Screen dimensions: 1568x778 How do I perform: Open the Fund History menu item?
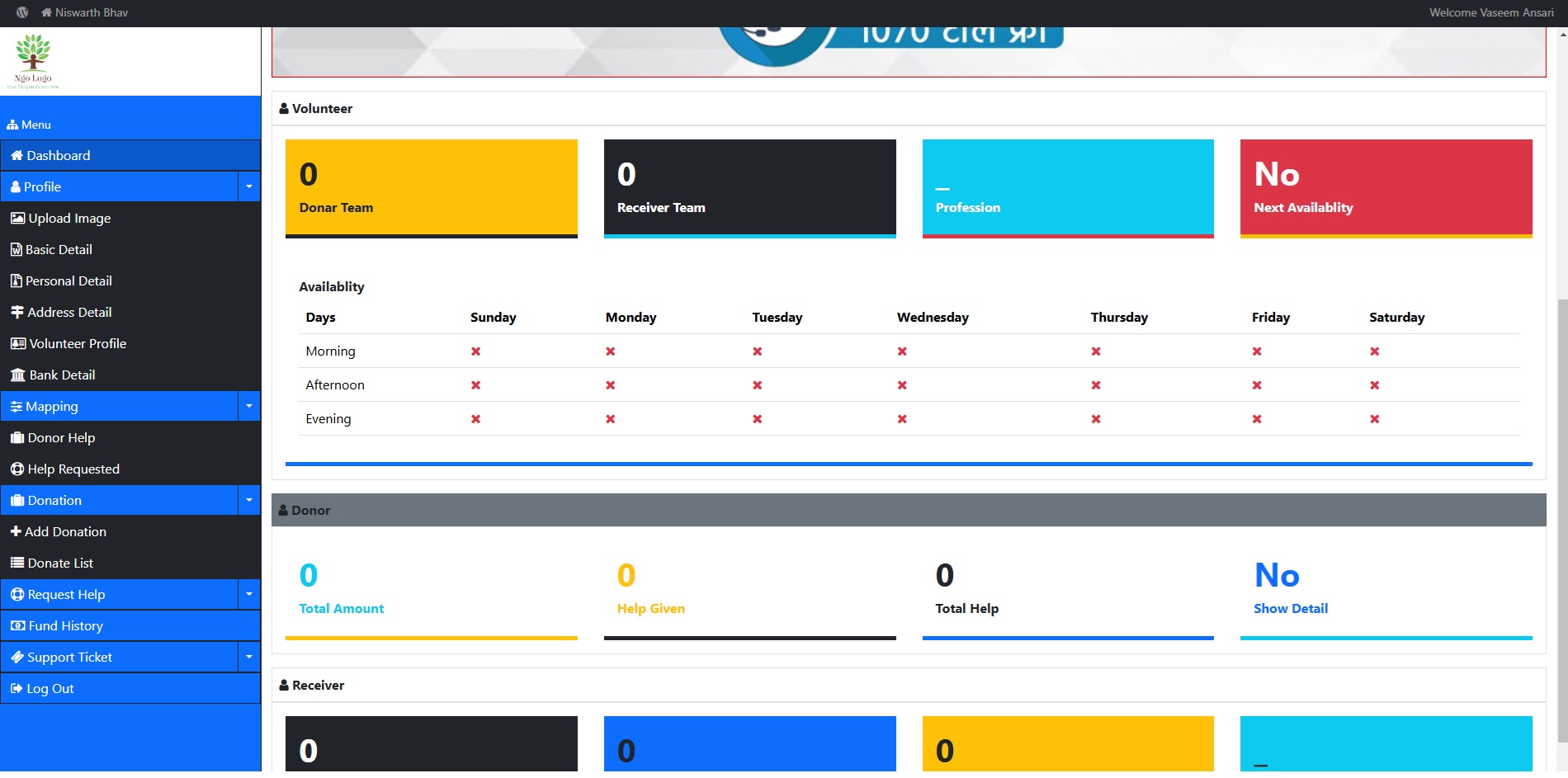coord(65,626)
